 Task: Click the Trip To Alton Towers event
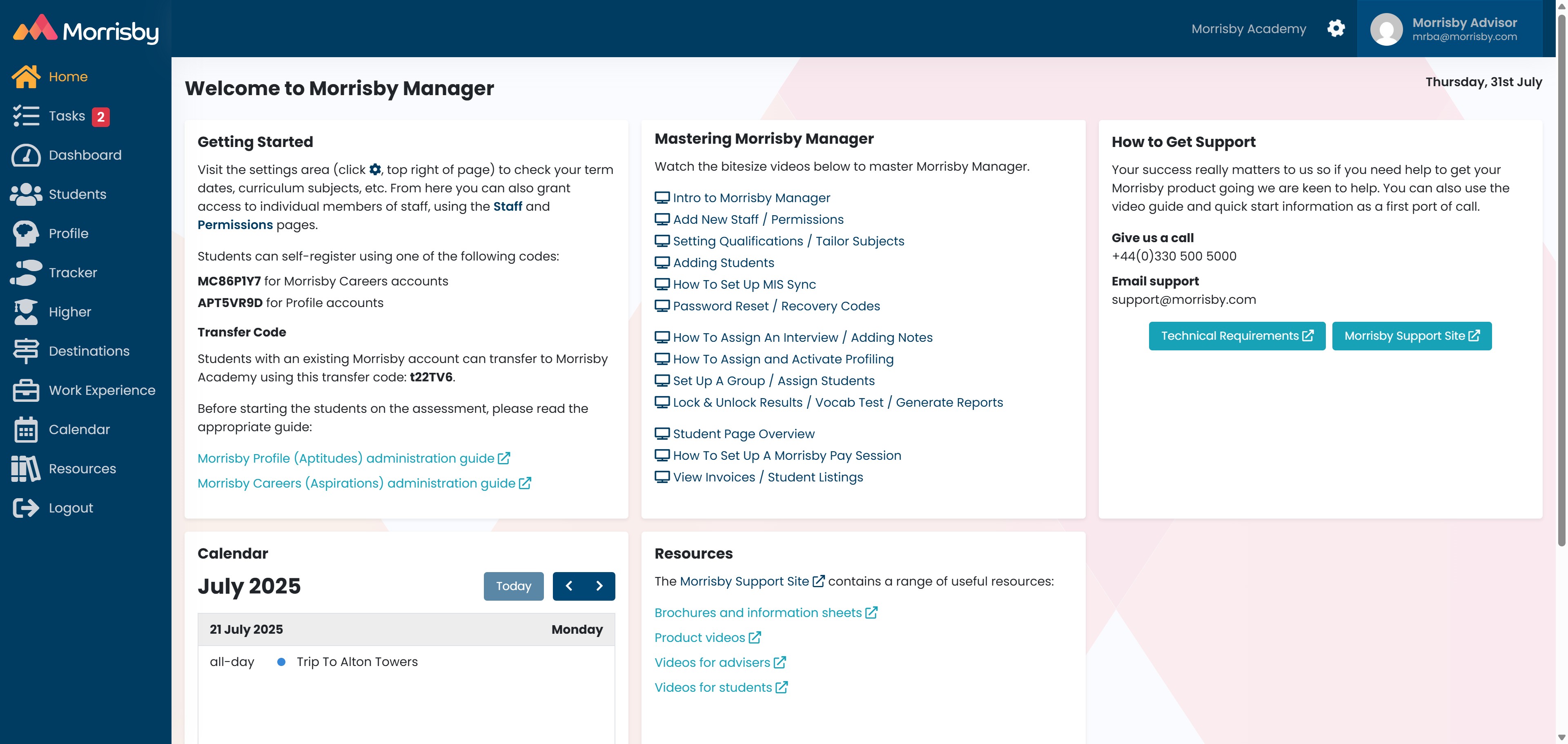point(357,662)
